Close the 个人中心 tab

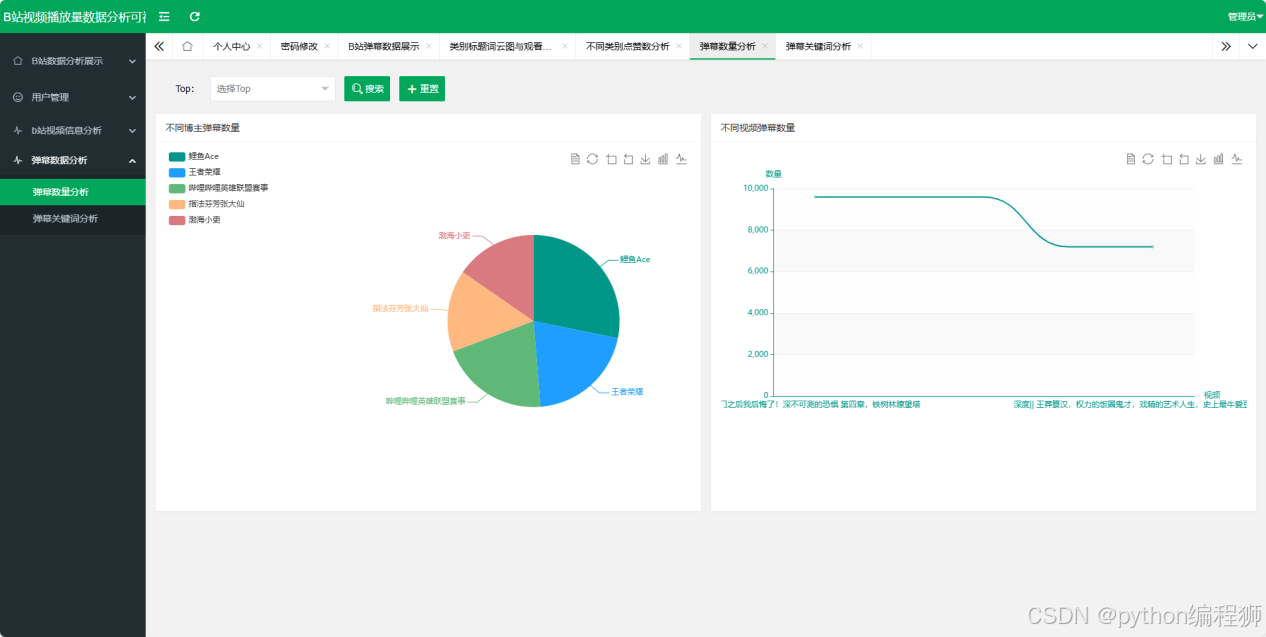click(260, 46)
